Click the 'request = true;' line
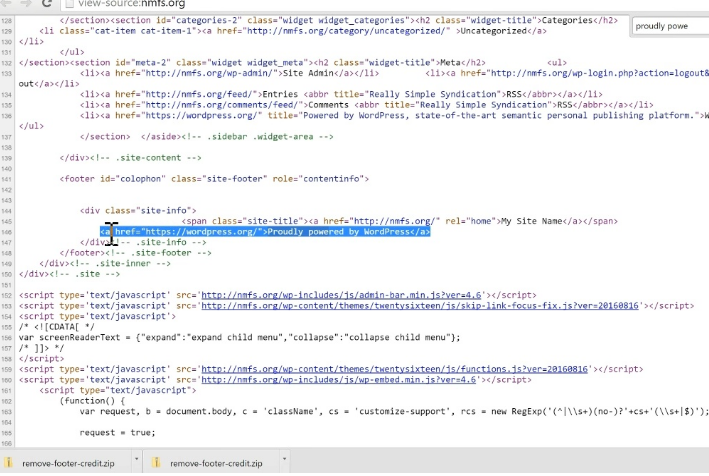 [x=118, y=433]
